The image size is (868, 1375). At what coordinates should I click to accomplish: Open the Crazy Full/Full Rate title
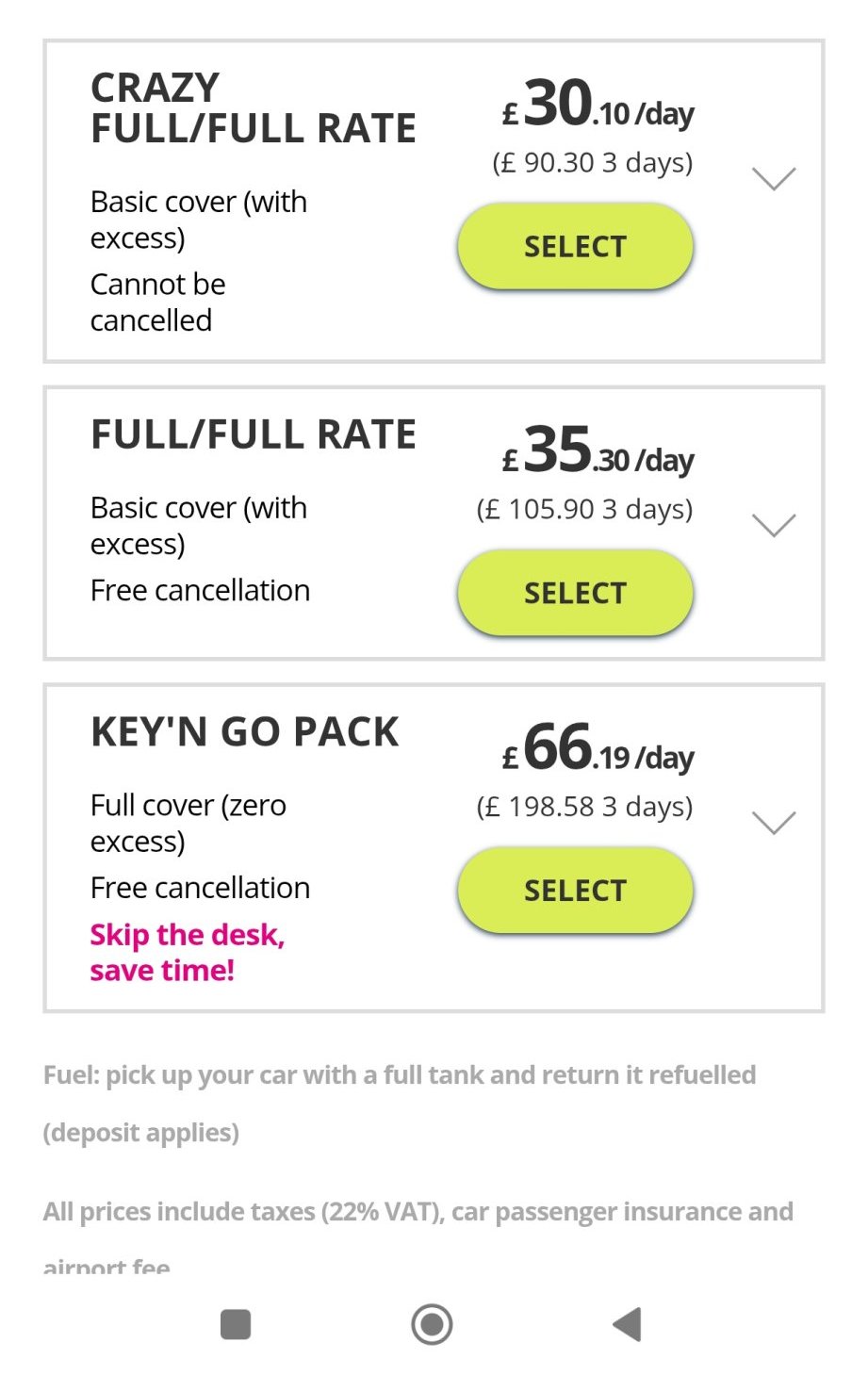coord(253,107)
